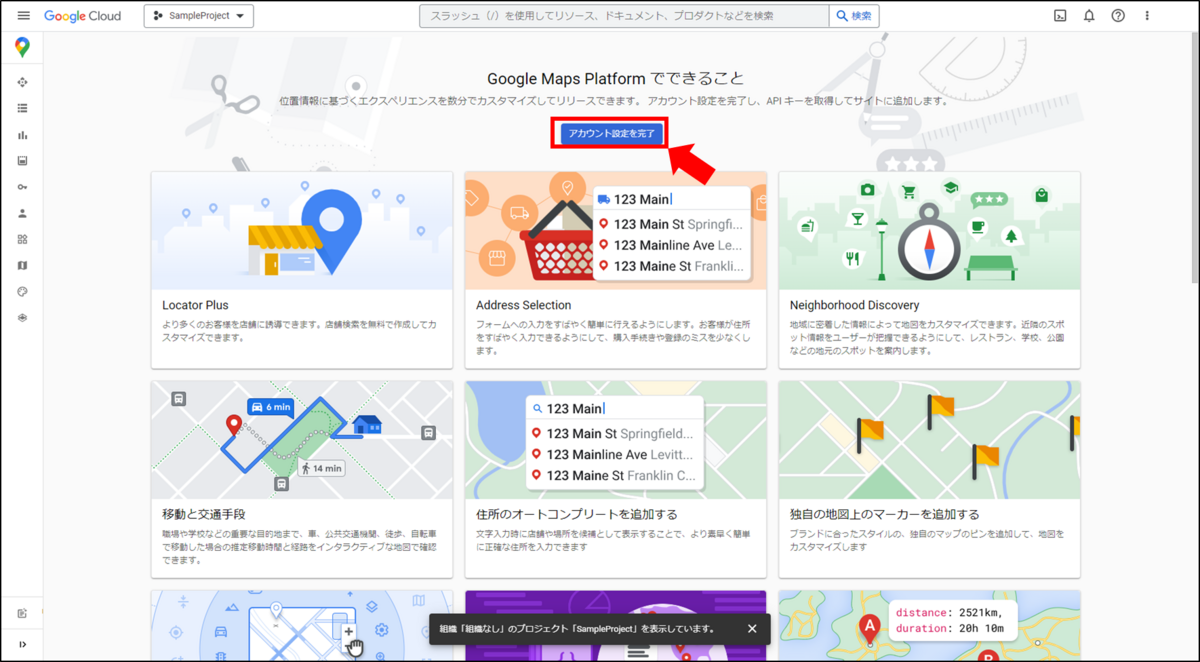Screen dimensions: 1200x662
Task: Dismiss the SampleProject notification toast
Action: (x=752, y=628)
